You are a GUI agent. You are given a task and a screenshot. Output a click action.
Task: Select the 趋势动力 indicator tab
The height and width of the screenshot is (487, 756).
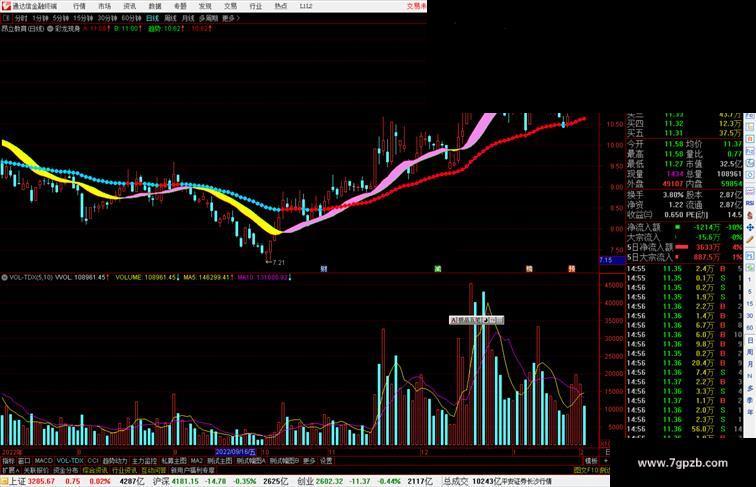point(115,461)
